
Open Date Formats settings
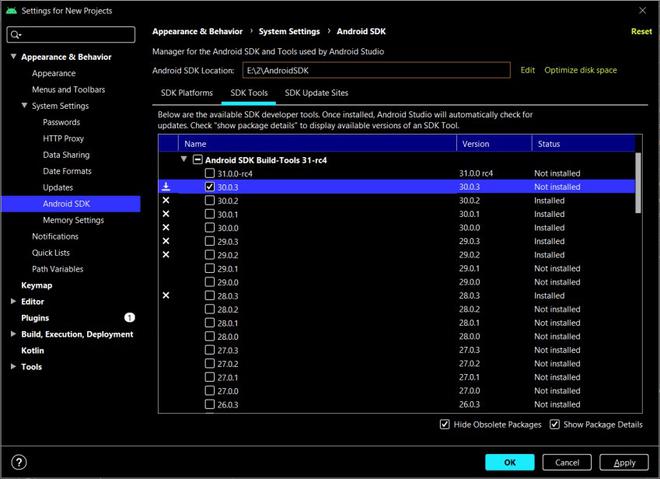(x=67, y=171)
